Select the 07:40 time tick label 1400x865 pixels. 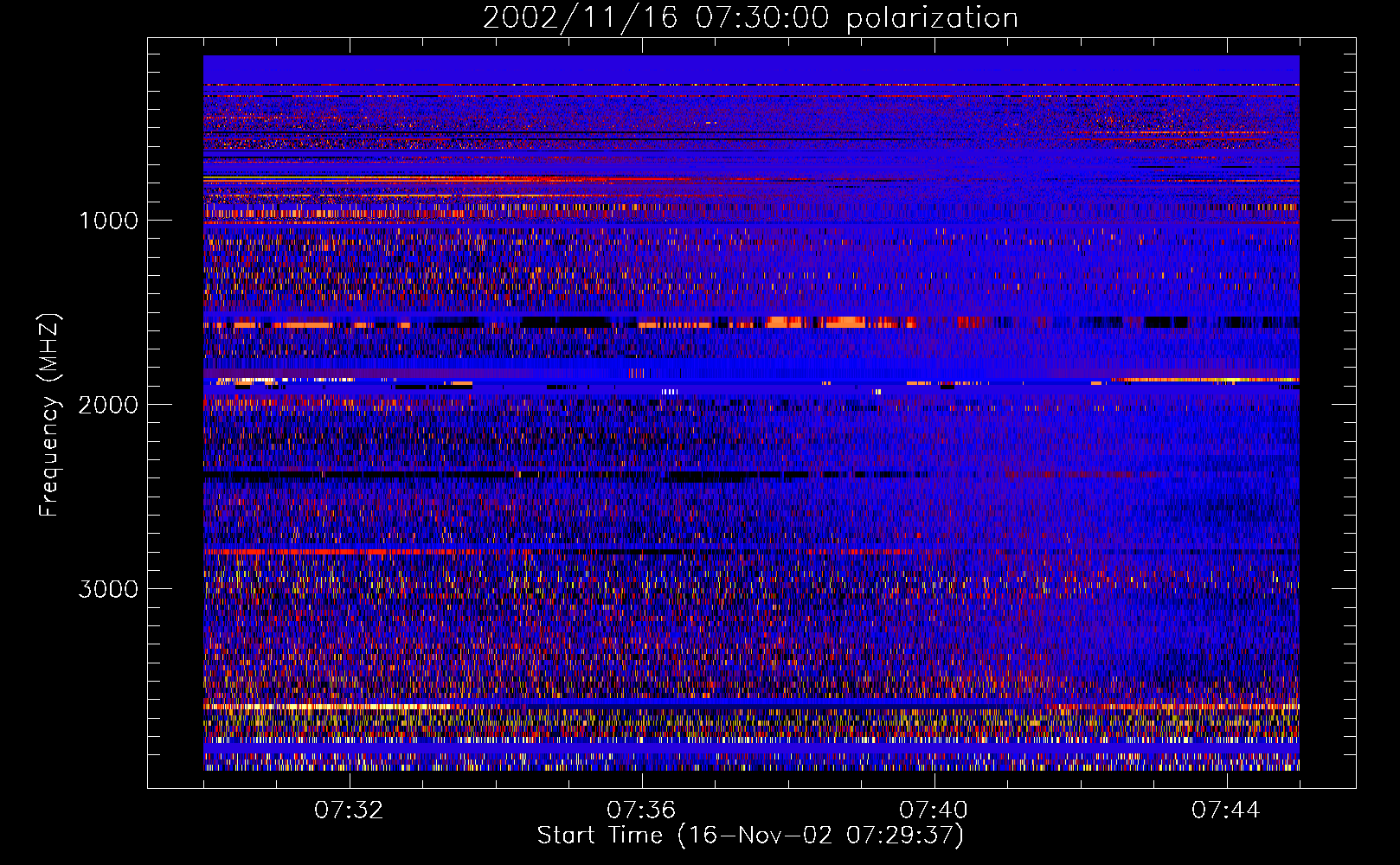click(934, 811)
